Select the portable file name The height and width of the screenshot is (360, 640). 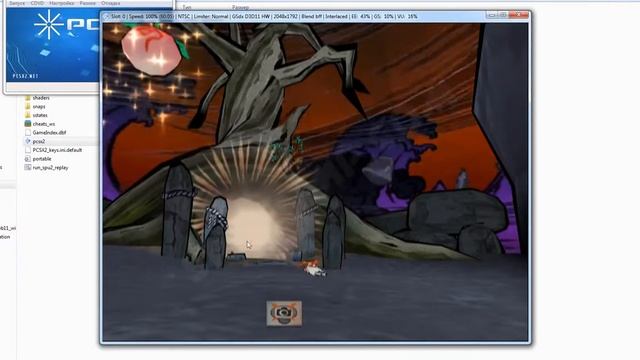point(42,159)
